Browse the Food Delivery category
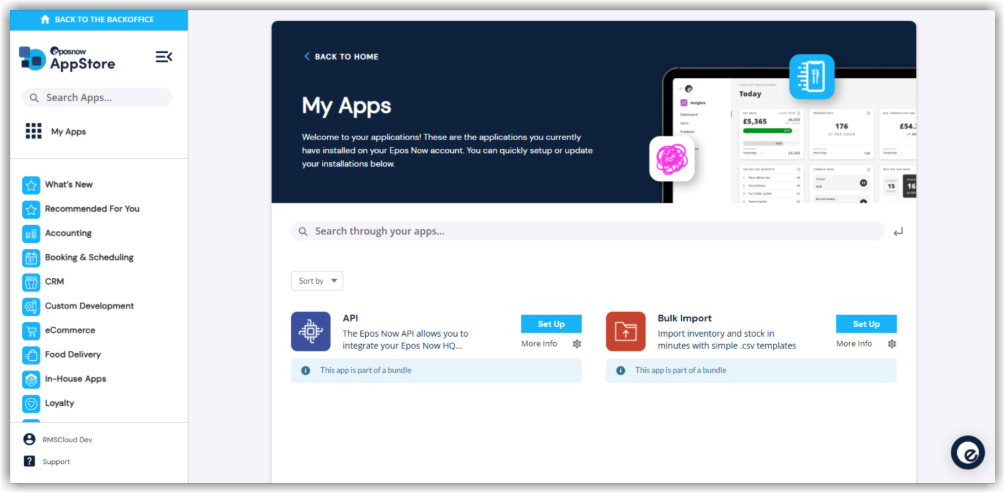1005x494 pixels. pyautogui.click(x=72, y=355)
